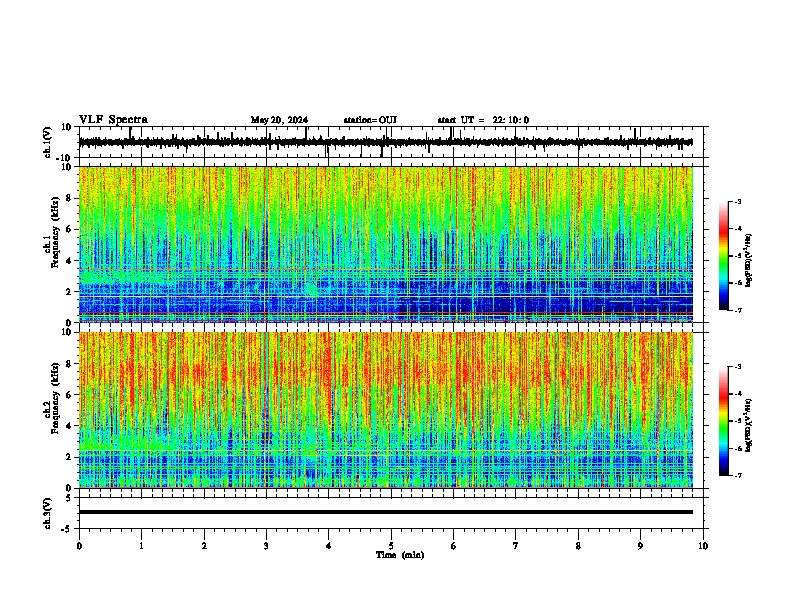Click ch.1 log(PSD) colorbar caption
This screenshot has width=792, height=612.
point(749,261)
